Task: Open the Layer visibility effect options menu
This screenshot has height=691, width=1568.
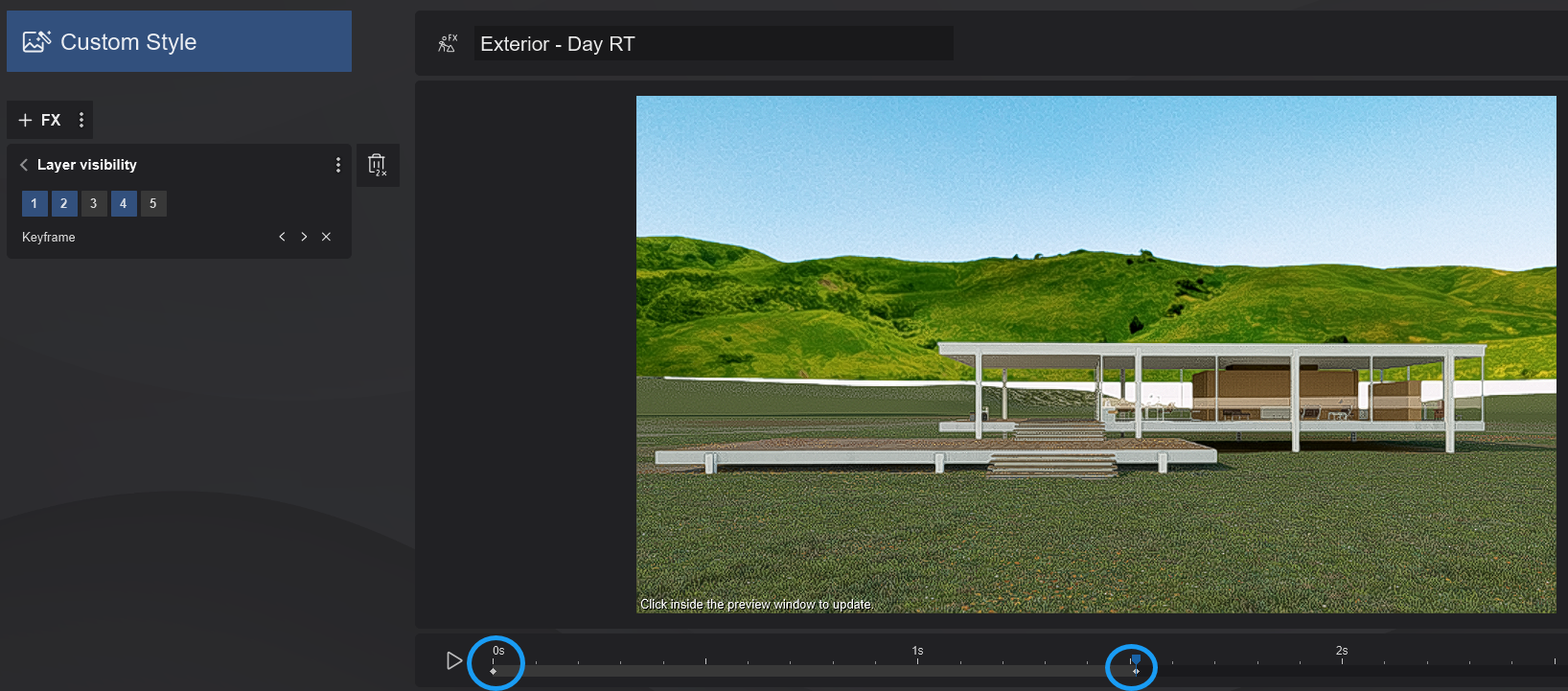Action: pos(337,165)
